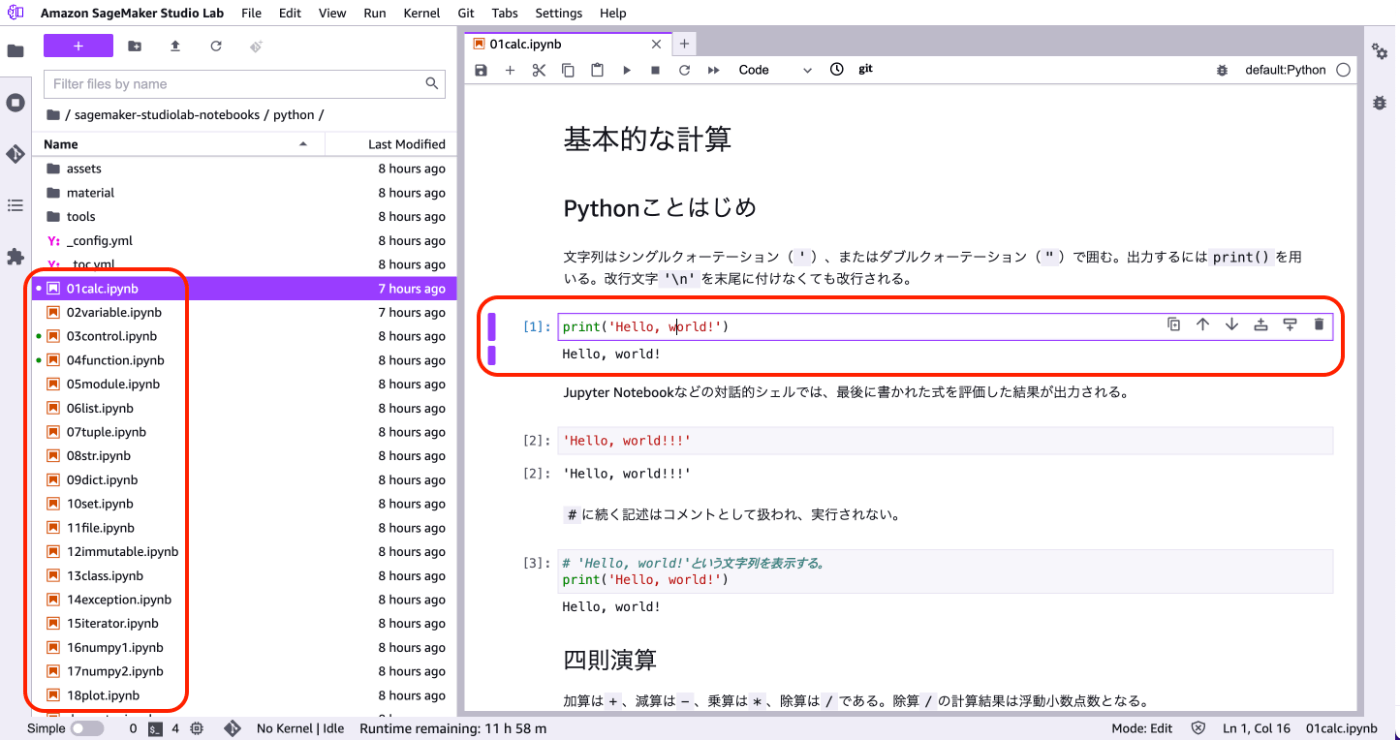Click the Git clone icon in file browser
This screenshot has height=740, width=1400.
256,46
